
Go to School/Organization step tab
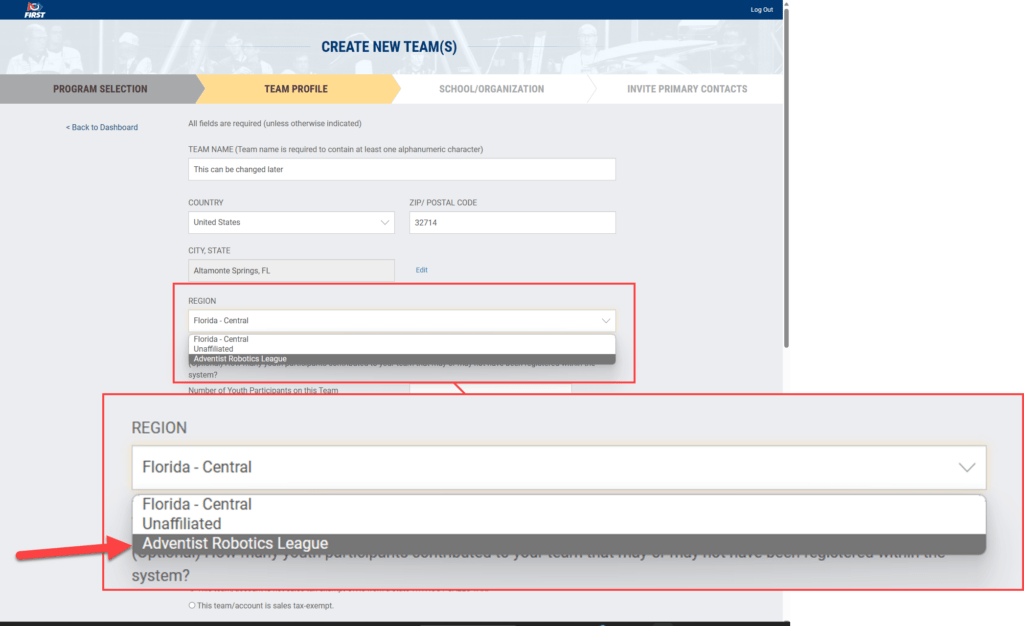click(x=491, y=89)
